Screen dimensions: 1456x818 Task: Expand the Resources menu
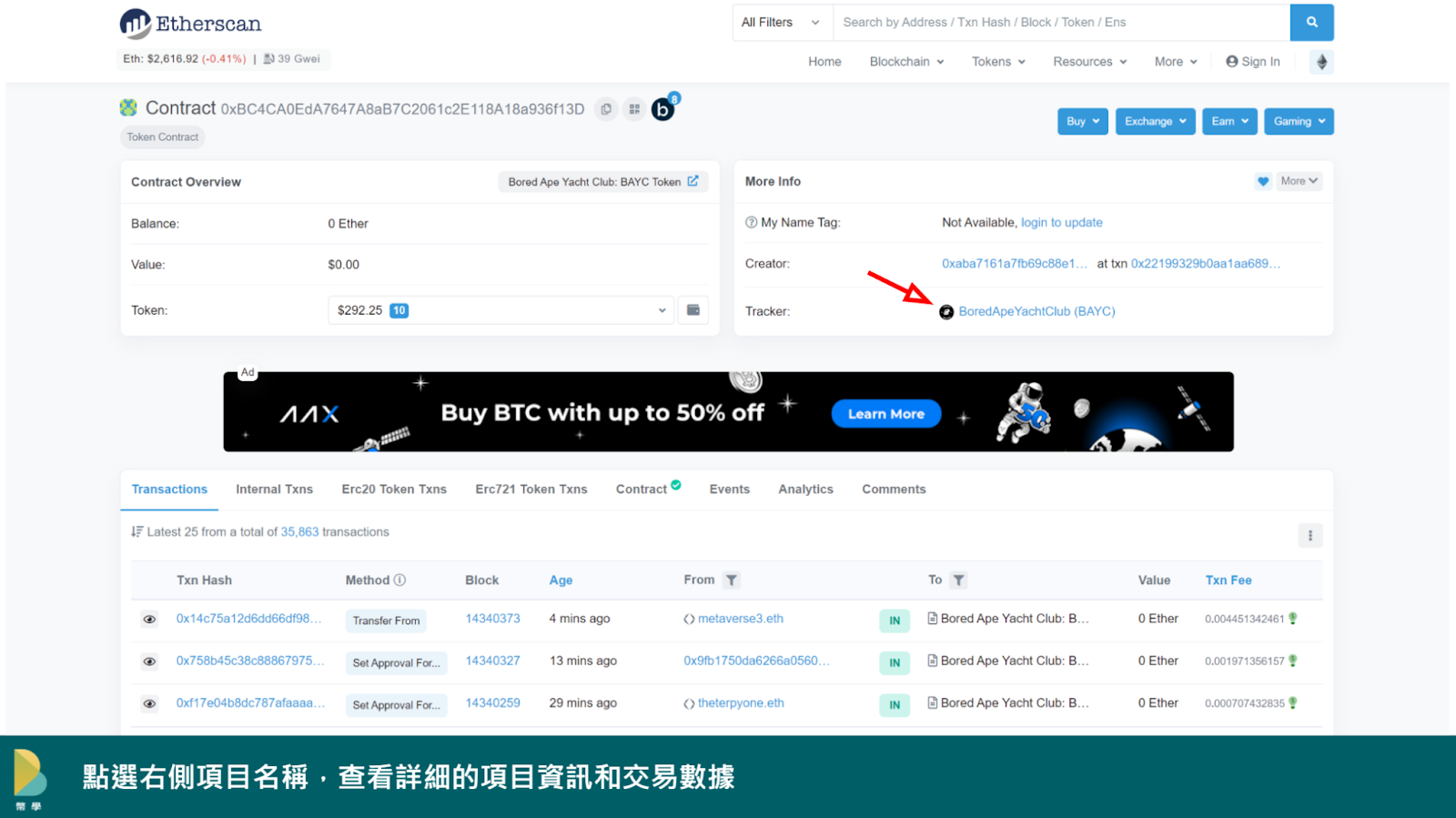[1090, 62]
